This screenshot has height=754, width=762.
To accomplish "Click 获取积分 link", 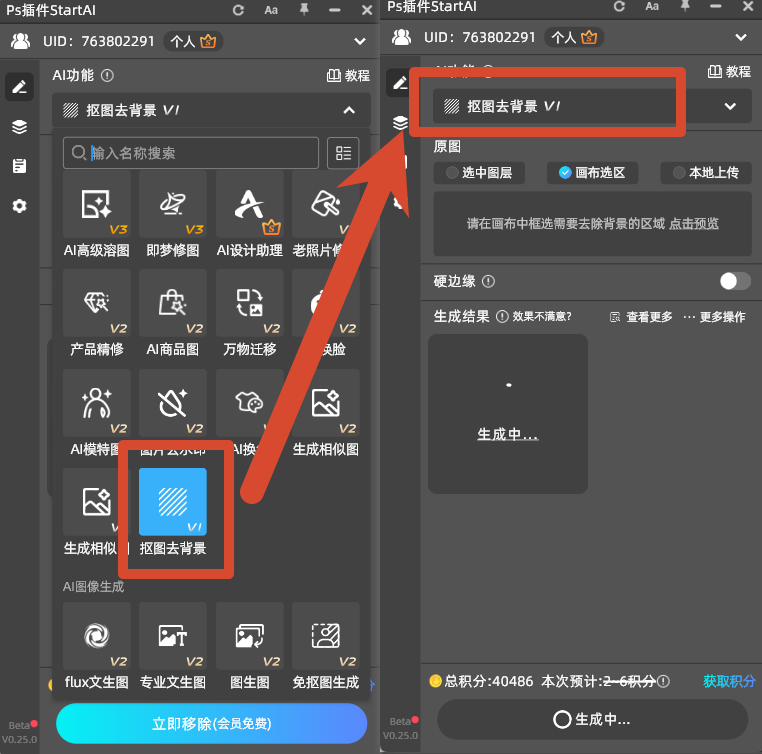I will (729, 681).
